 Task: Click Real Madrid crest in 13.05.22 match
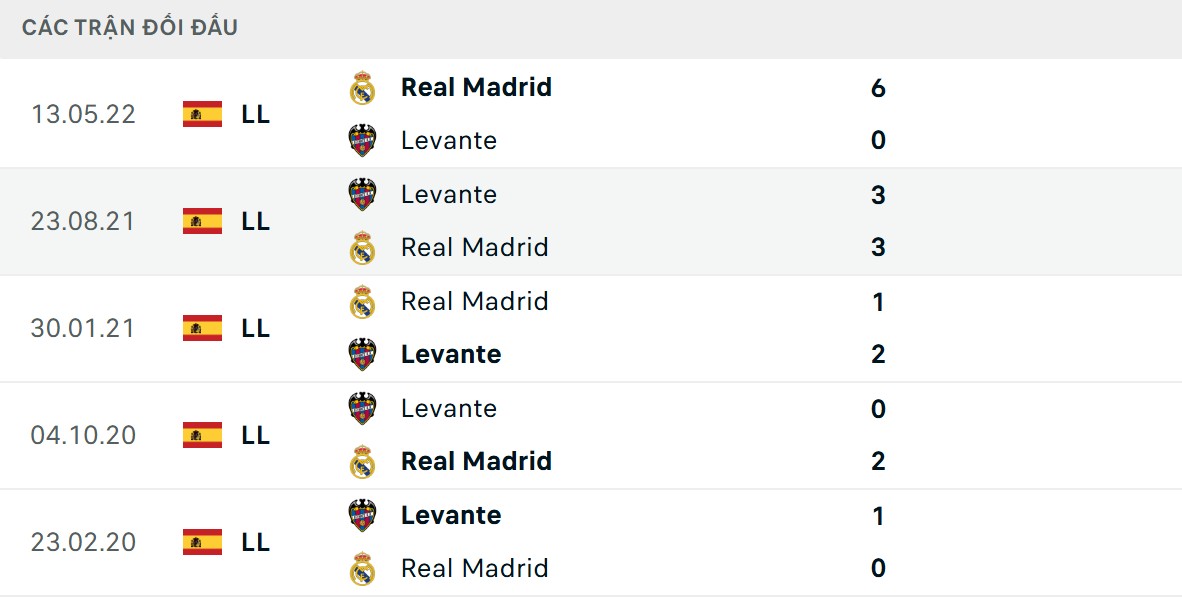coord(362,88)
